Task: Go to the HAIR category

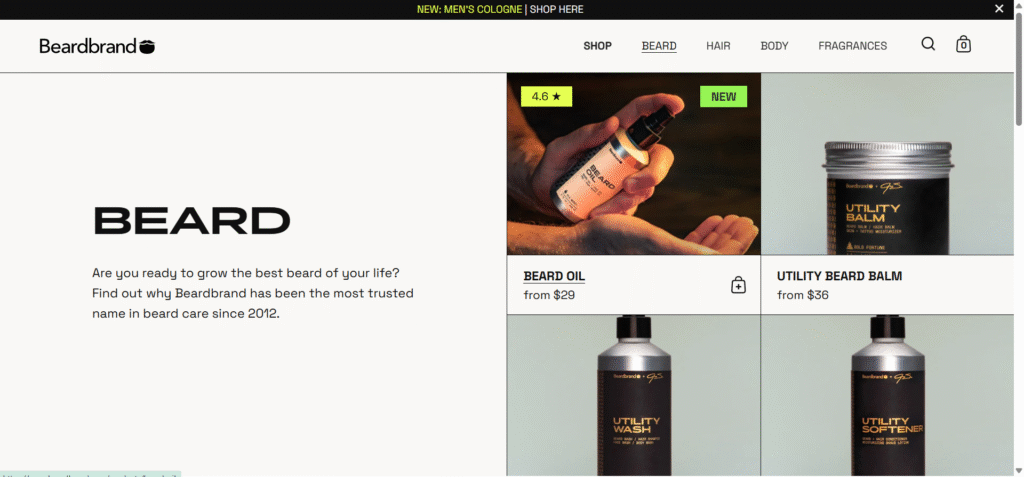Action: pos(718,46)
